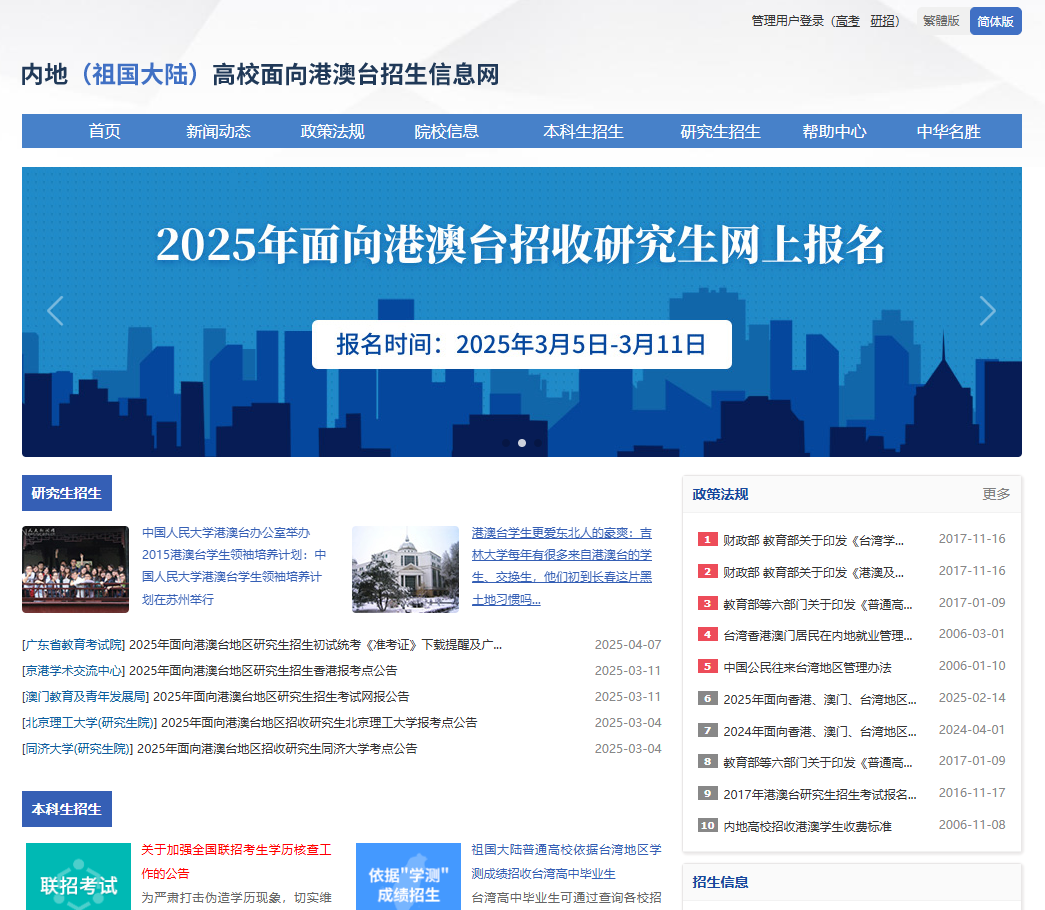
Task: Click the 高考 admin login link
Action: coord(847,21)
